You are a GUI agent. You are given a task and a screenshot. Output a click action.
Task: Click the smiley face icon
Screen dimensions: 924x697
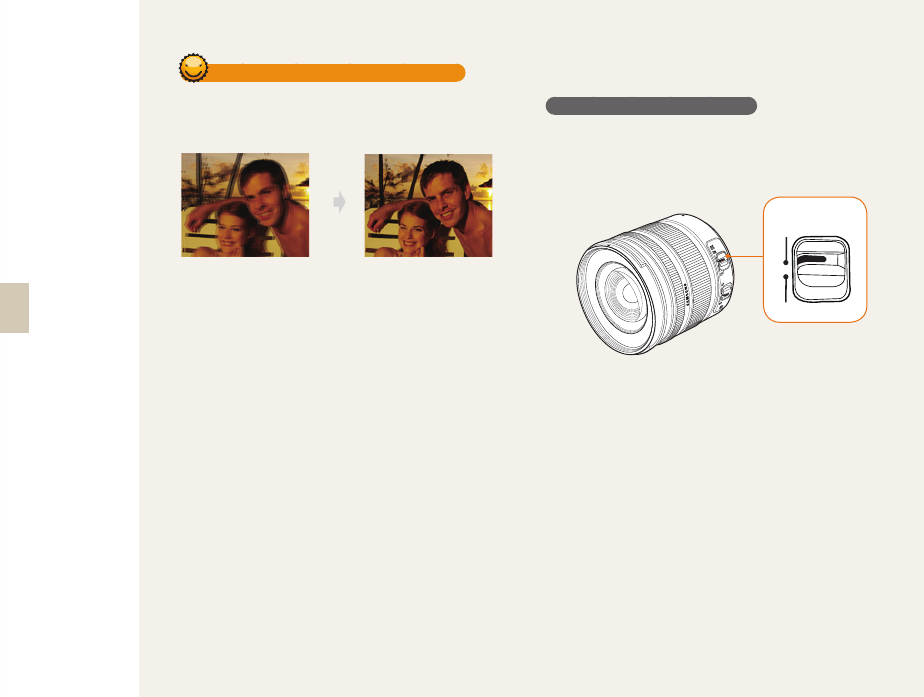(193, 68)
